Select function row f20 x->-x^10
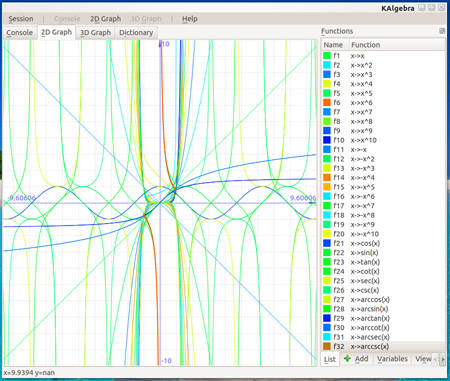The image size is (450, 381). pos(383,234)
